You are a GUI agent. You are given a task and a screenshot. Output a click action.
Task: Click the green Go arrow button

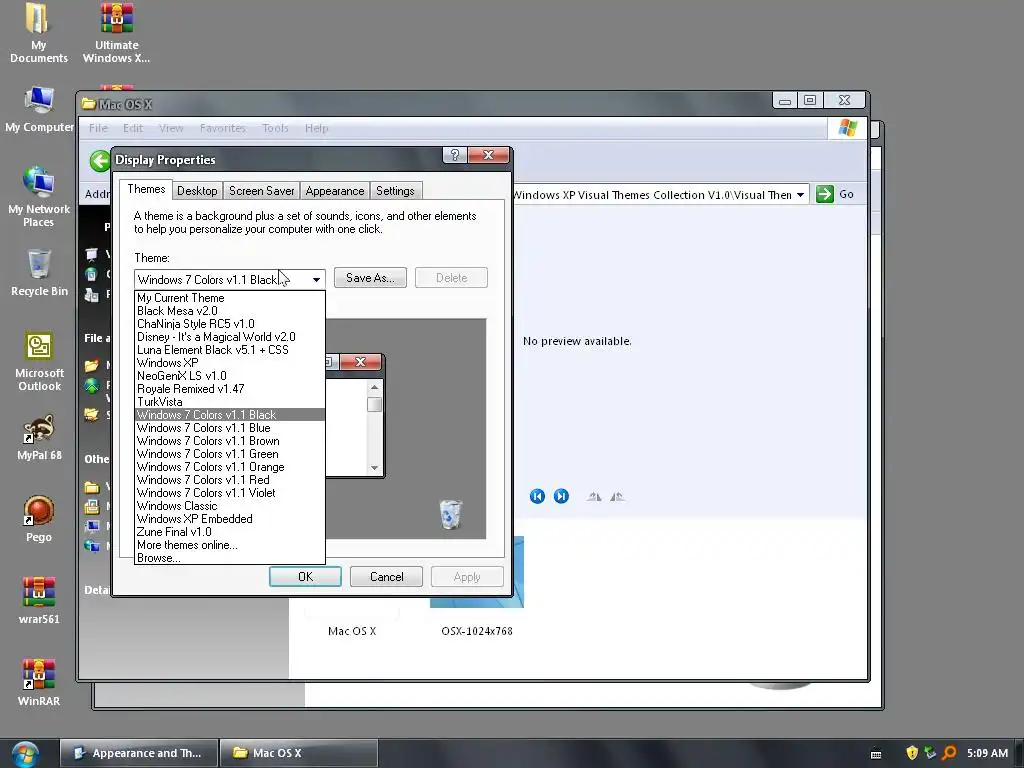point(825,194)
